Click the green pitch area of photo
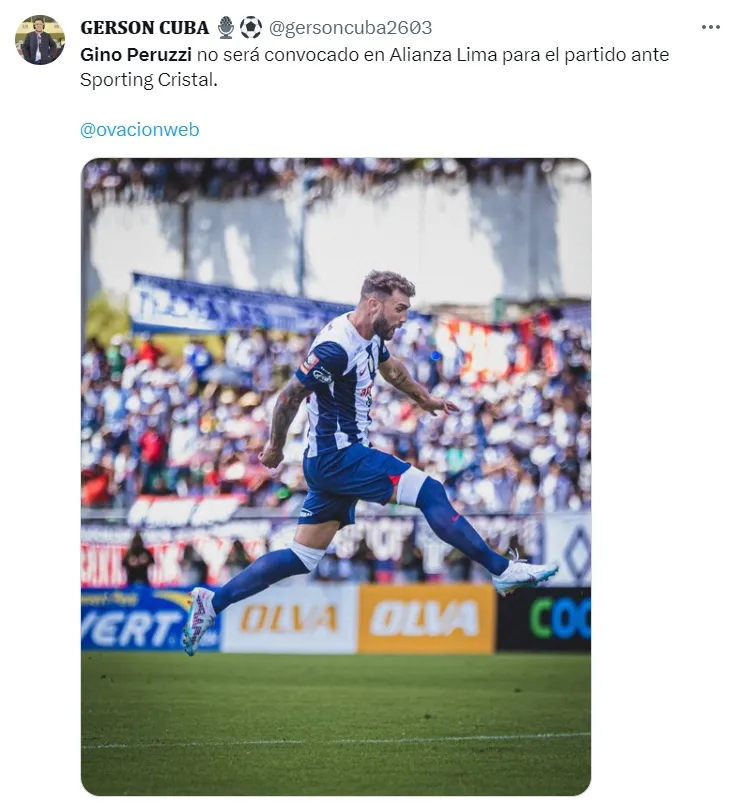This screenshot has height=811, width=731. [336, 723]
